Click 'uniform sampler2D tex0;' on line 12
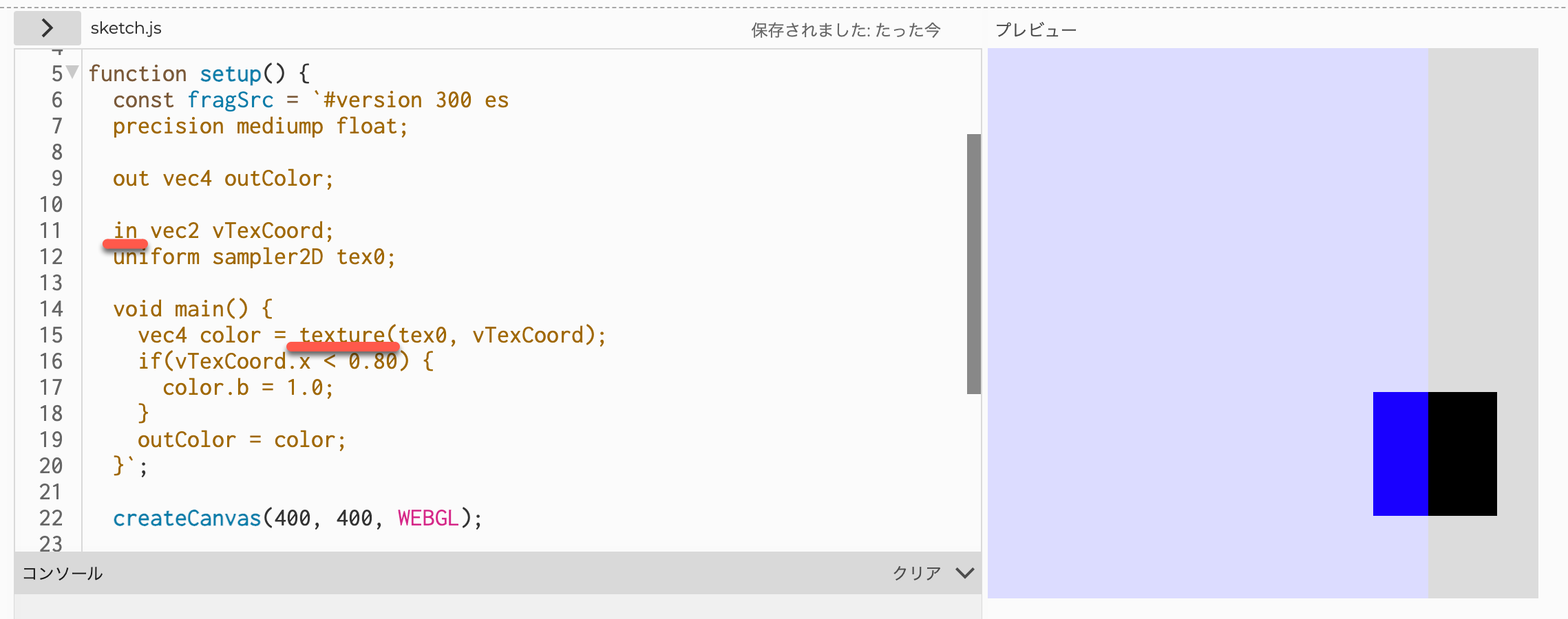Image resolution: width=1568 pixels, height=619 pixels. click(254, 257)
